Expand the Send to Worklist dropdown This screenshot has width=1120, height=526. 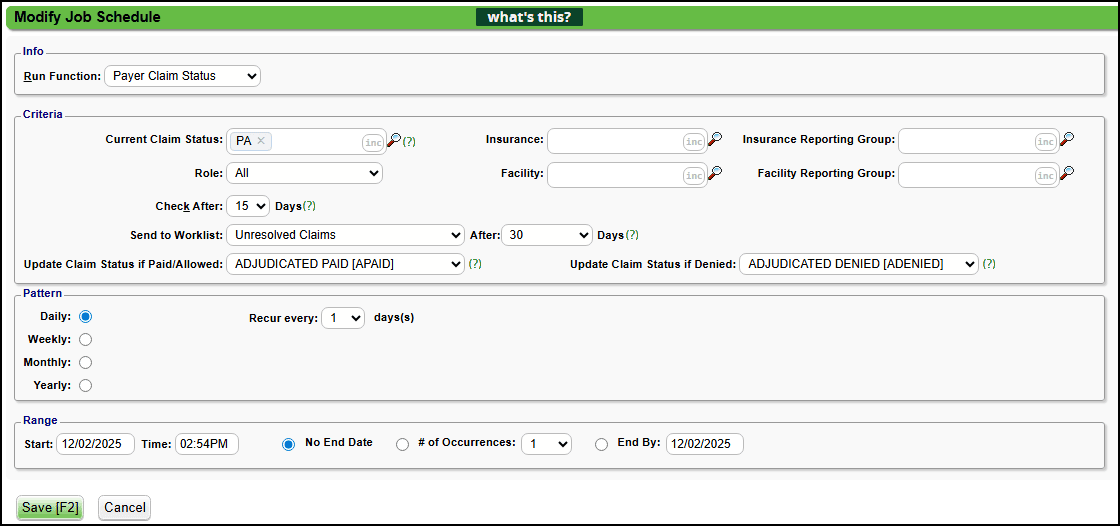pyautogui.click(x=345, y=235)
